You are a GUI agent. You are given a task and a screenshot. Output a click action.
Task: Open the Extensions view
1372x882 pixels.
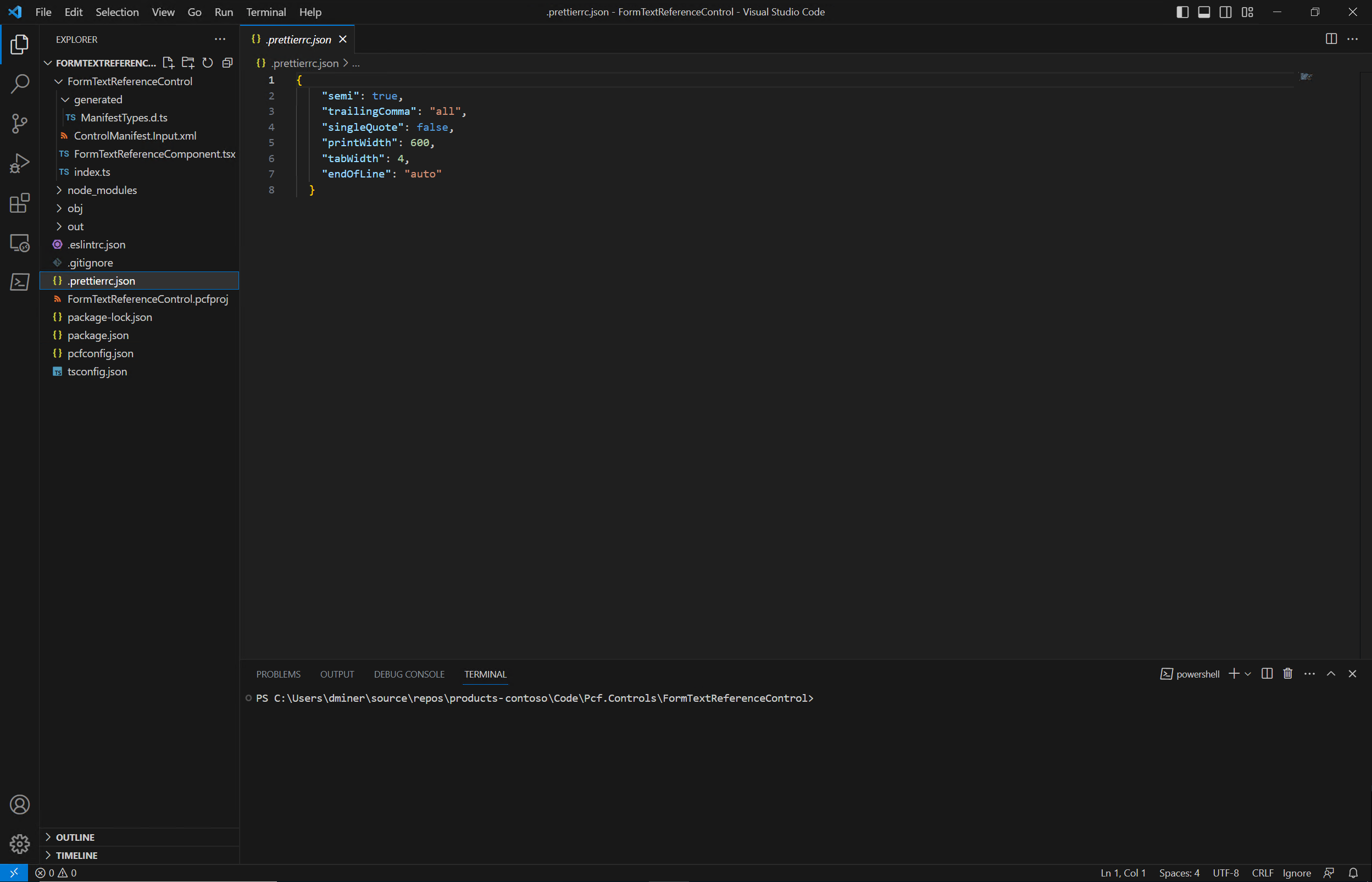[x=19, y=203]
